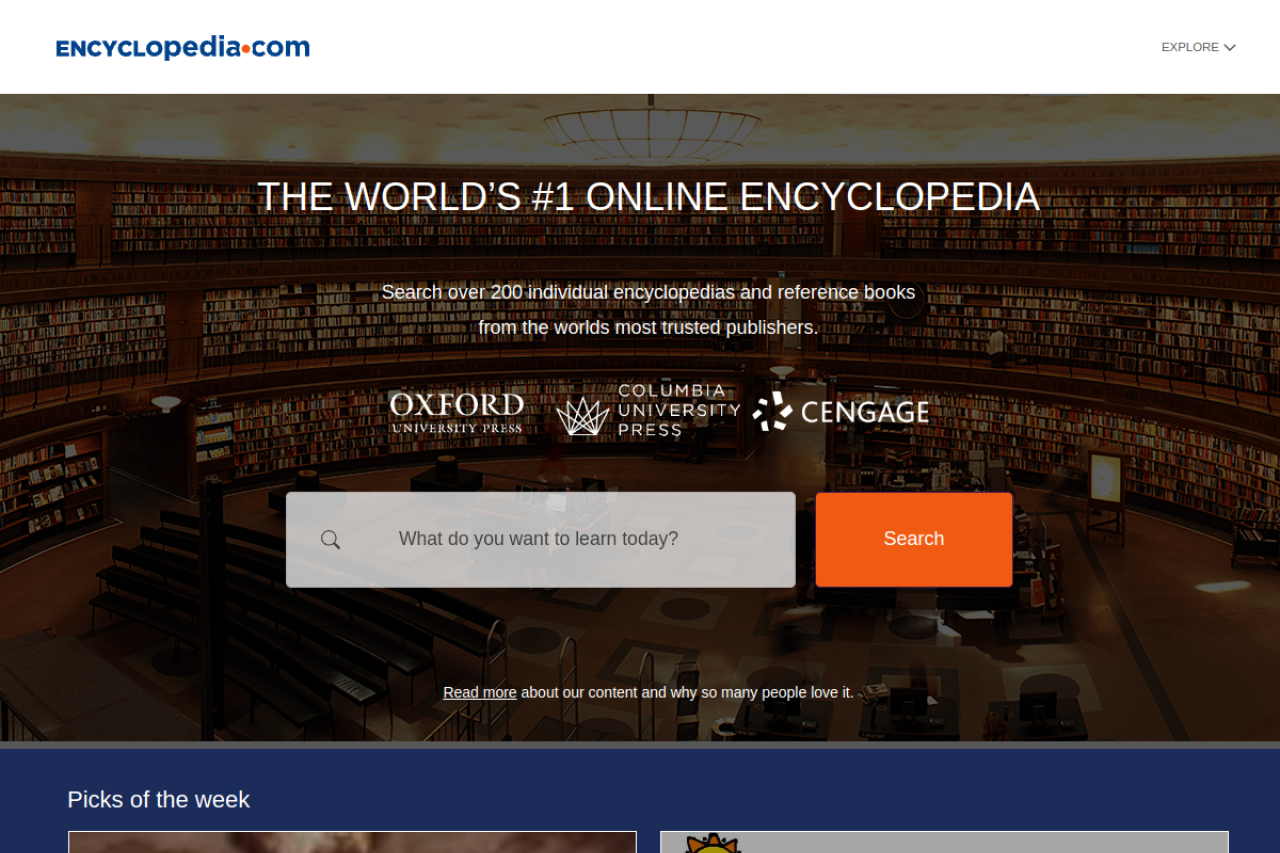Click the Cengage logo

coord(841,412)
